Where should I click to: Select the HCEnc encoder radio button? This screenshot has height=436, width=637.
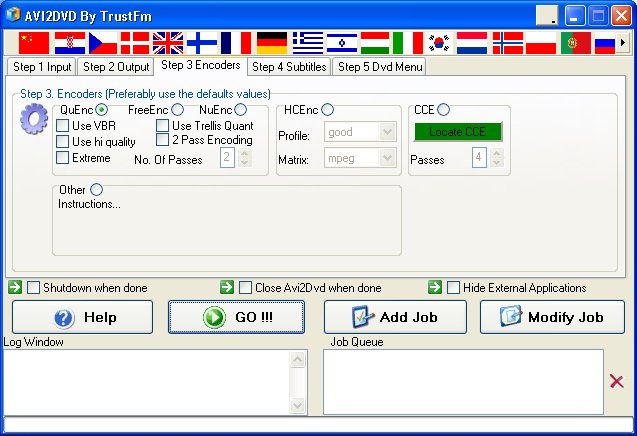point(327,110)
